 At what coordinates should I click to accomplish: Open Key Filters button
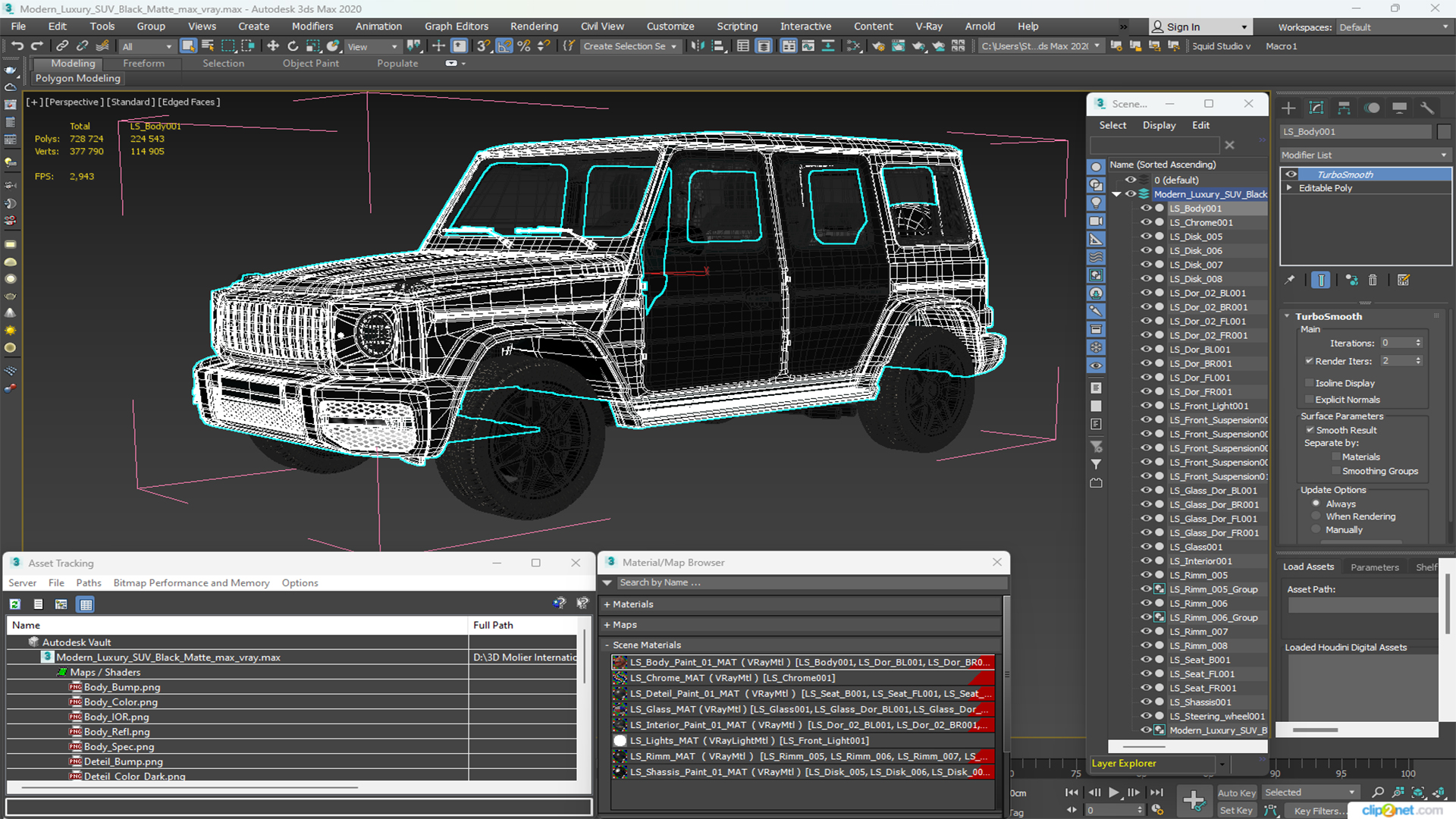[1320, 811]
